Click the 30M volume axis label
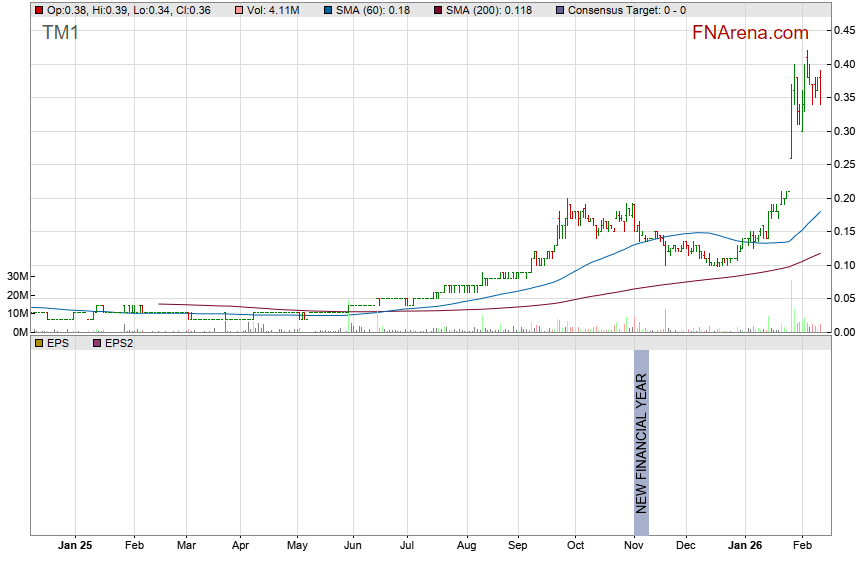Image resolution: width=859 pixels, height=566 pixels. [x=14, y=276]
